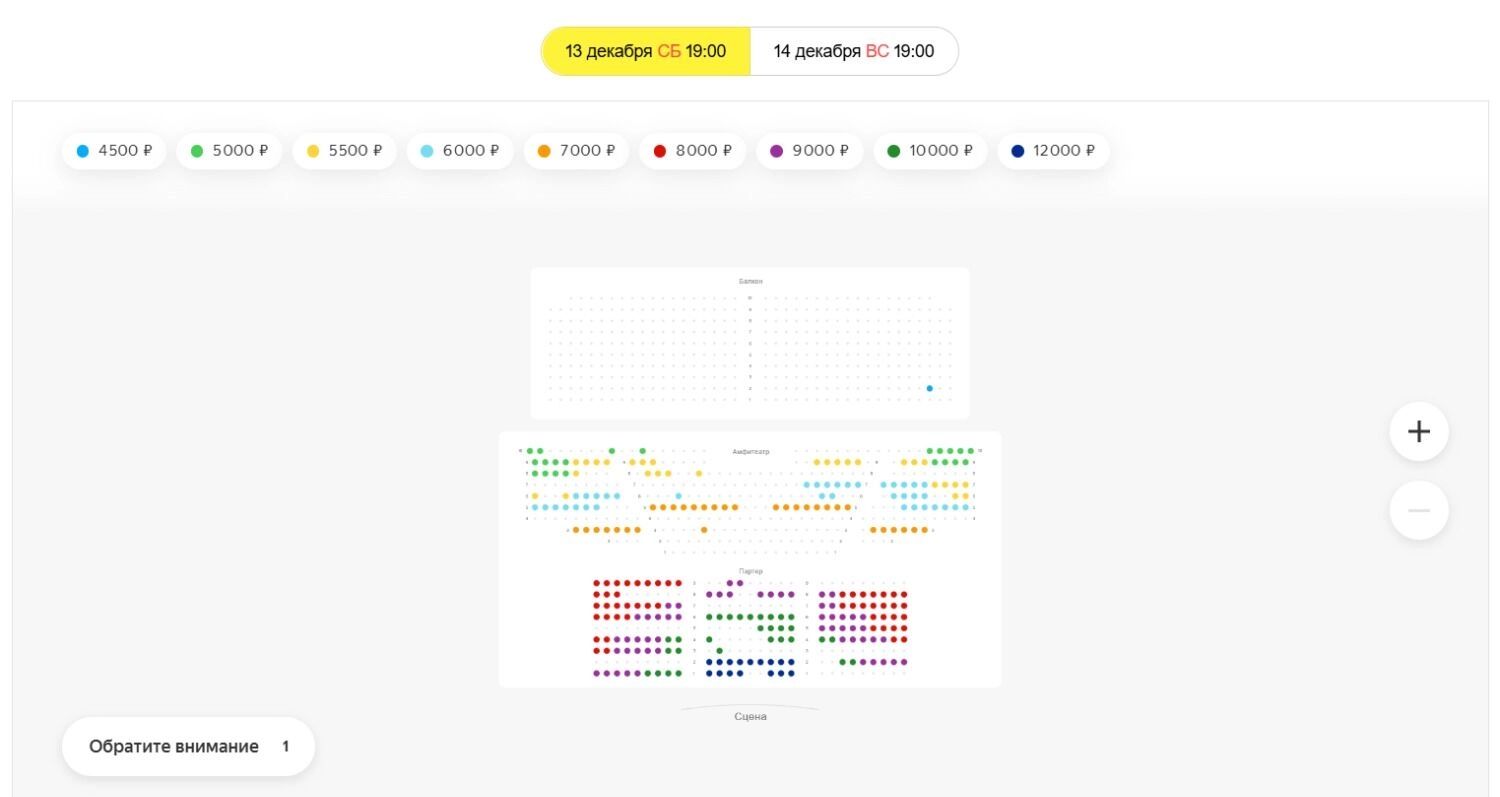Zoom in the seating map with plus button
This screenshot has height=797, width=1500.
pos(1418,431)
